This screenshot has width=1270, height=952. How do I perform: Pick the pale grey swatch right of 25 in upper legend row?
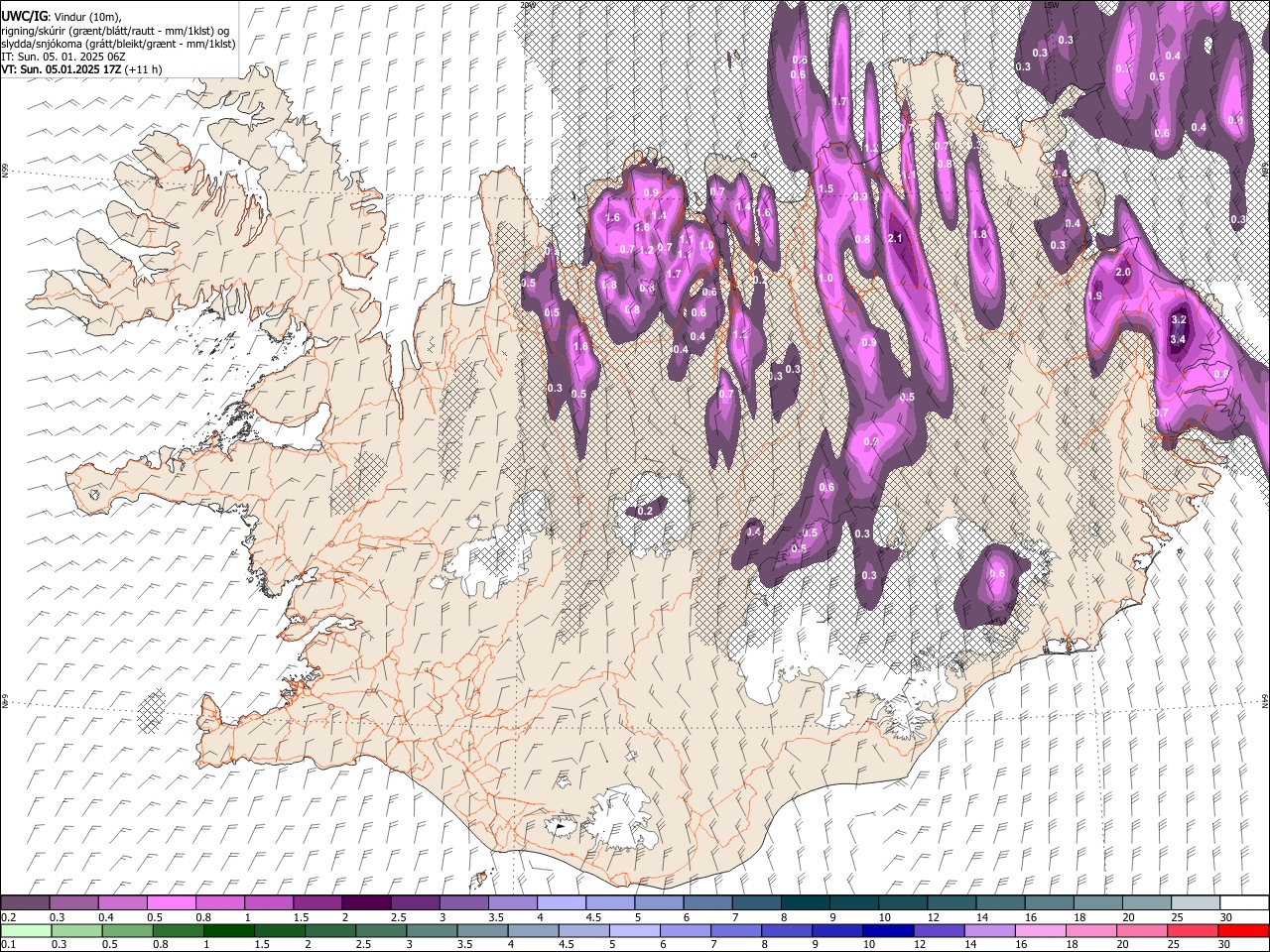[x=1195, y=902]
